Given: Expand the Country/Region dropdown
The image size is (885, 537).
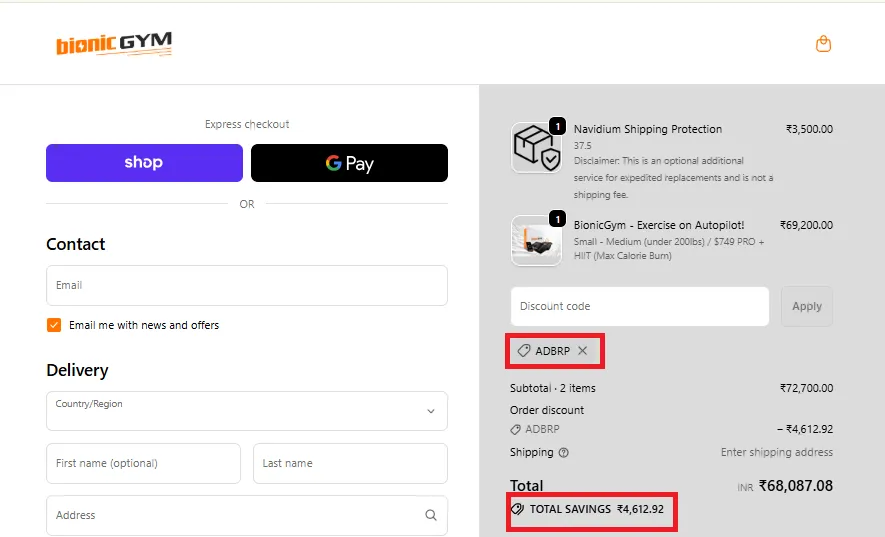Looking at the screenshot, I should 246,411.
